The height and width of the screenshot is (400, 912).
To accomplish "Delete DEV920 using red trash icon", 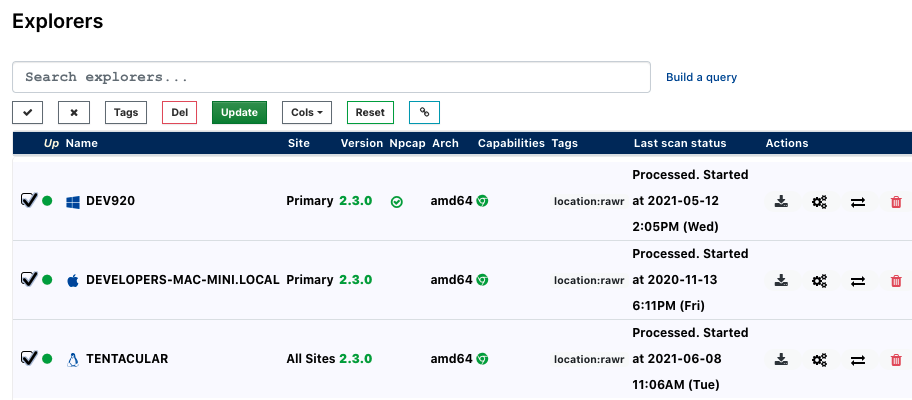I will [x=895, y=202].
